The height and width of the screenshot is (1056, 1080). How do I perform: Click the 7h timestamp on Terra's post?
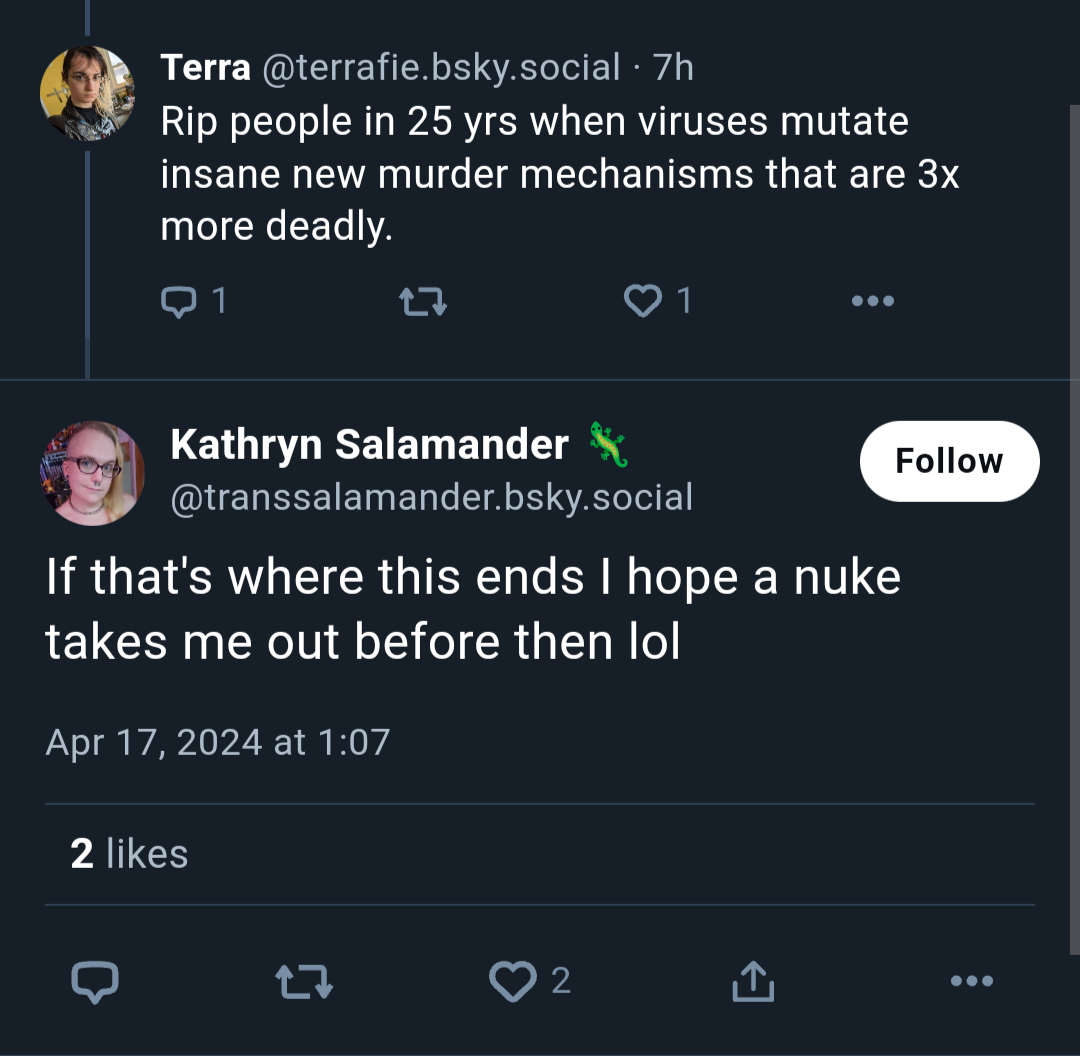pyautogui.click(x=673, y=68)
